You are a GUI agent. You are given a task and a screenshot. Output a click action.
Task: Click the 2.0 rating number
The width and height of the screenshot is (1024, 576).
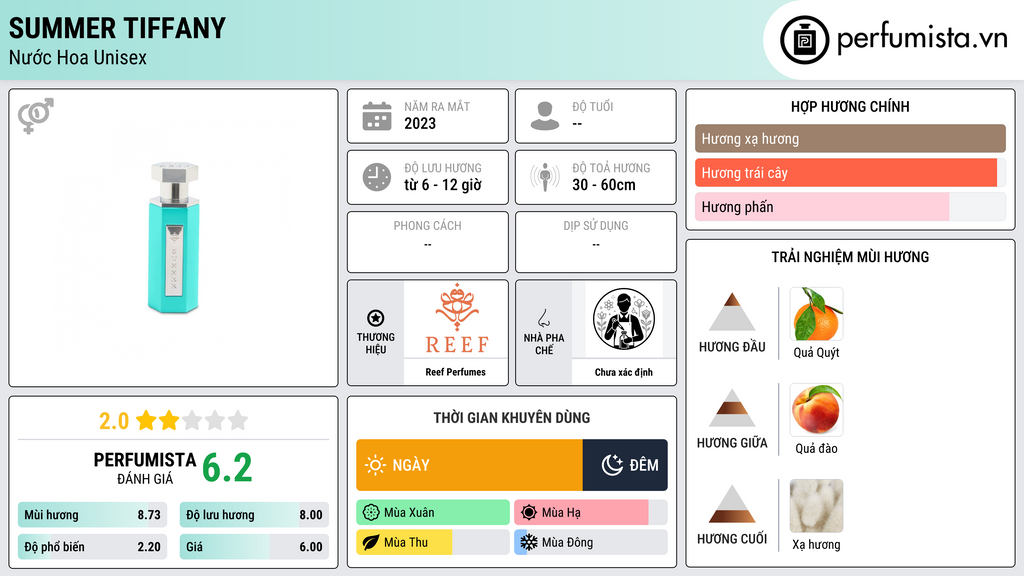tap(114, 421)
